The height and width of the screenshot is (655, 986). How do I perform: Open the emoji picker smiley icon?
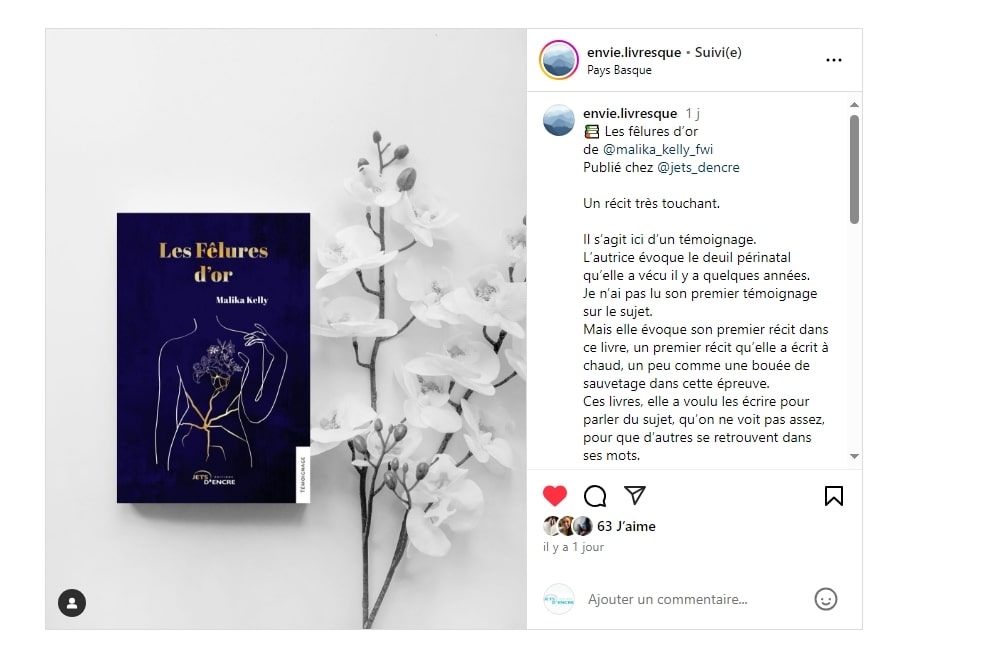pyautogui.click(x=826, y=599)
